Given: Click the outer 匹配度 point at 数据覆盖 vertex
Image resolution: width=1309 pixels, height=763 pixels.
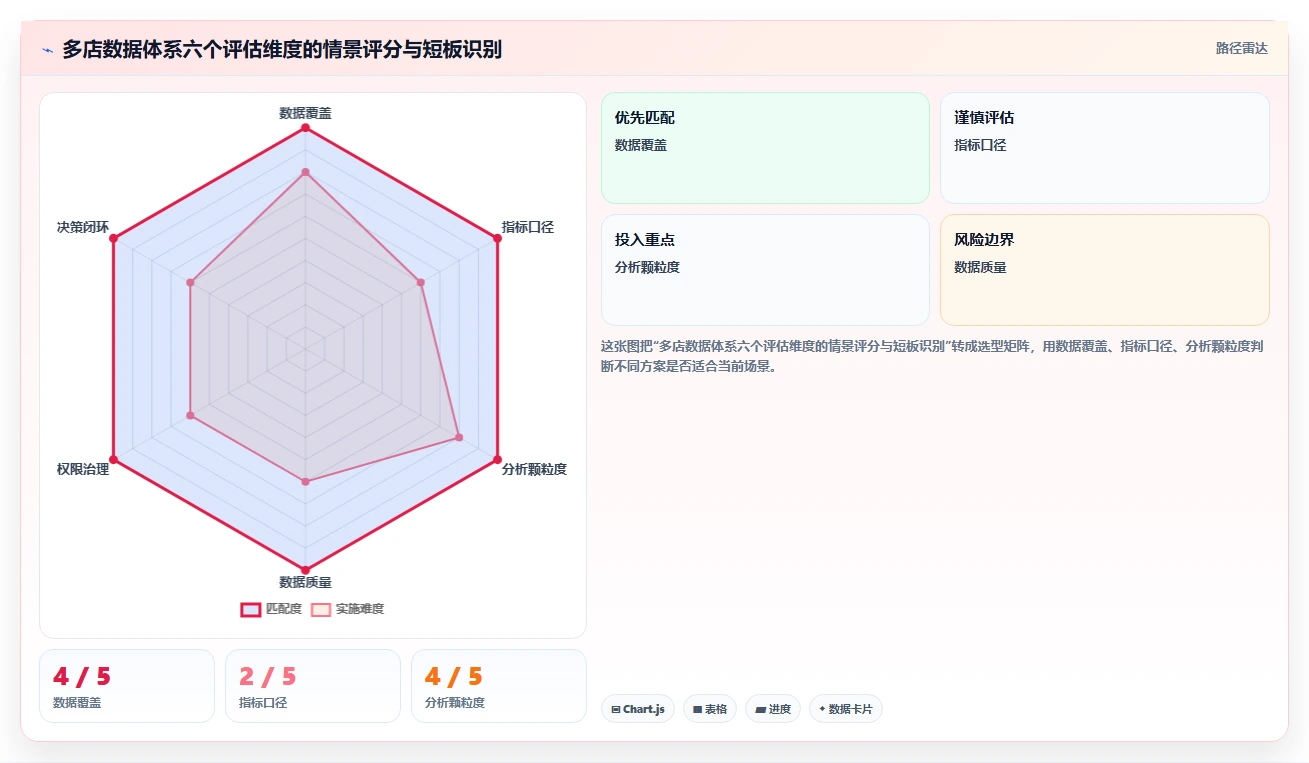Looking at the screenshot, I should click(305, 127).
